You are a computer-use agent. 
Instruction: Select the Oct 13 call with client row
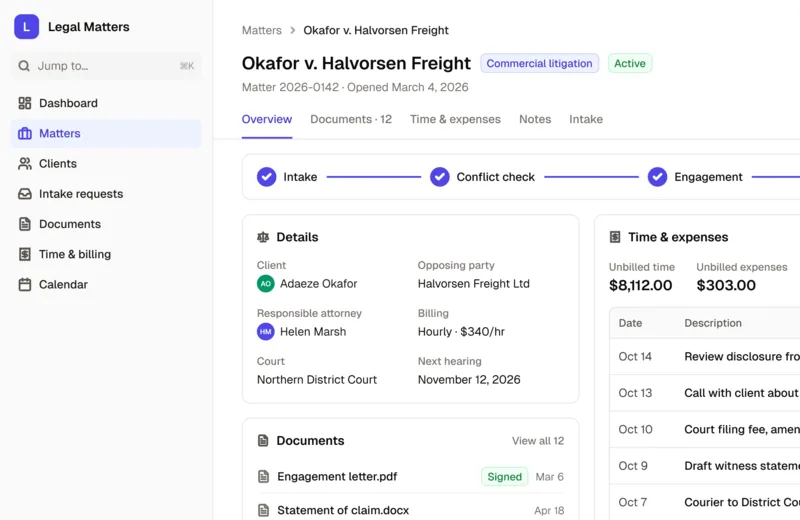[x=705, y=393]
